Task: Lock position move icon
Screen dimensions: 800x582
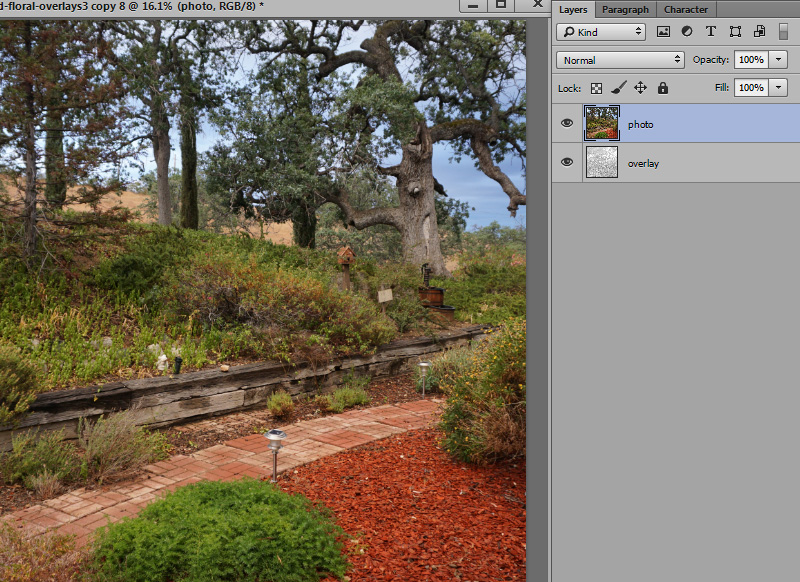Action: pyautogui.click(x=640, y=88)
